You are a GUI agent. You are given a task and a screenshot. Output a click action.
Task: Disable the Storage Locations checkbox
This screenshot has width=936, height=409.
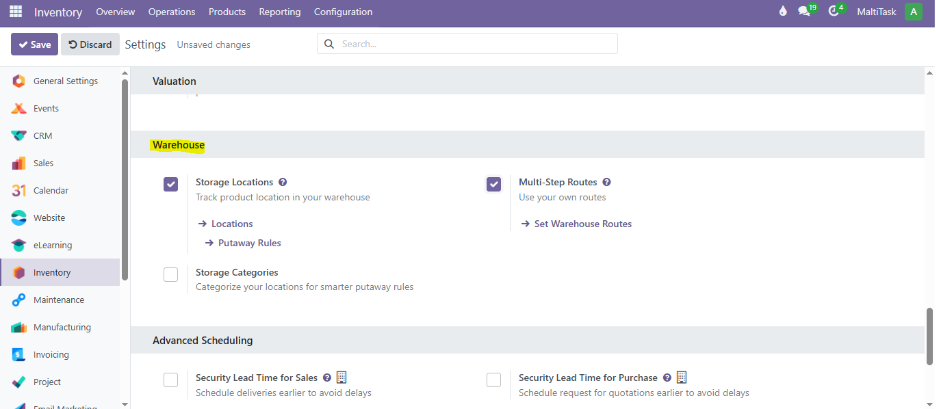pos(171,184)
